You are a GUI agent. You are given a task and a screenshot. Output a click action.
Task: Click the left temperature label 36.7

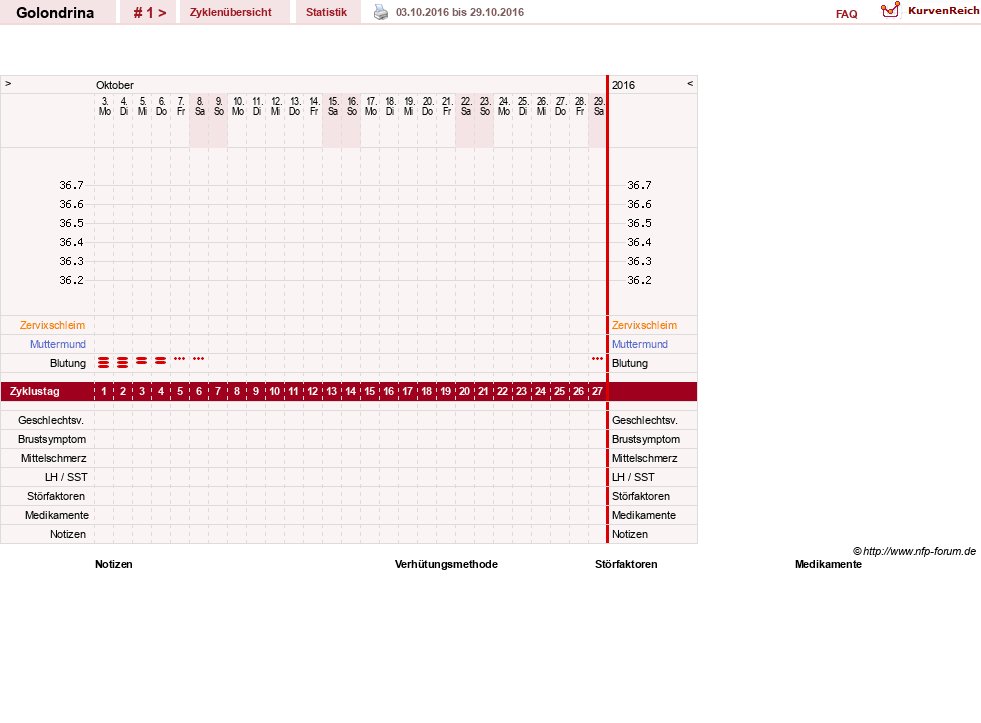(71, 185)
